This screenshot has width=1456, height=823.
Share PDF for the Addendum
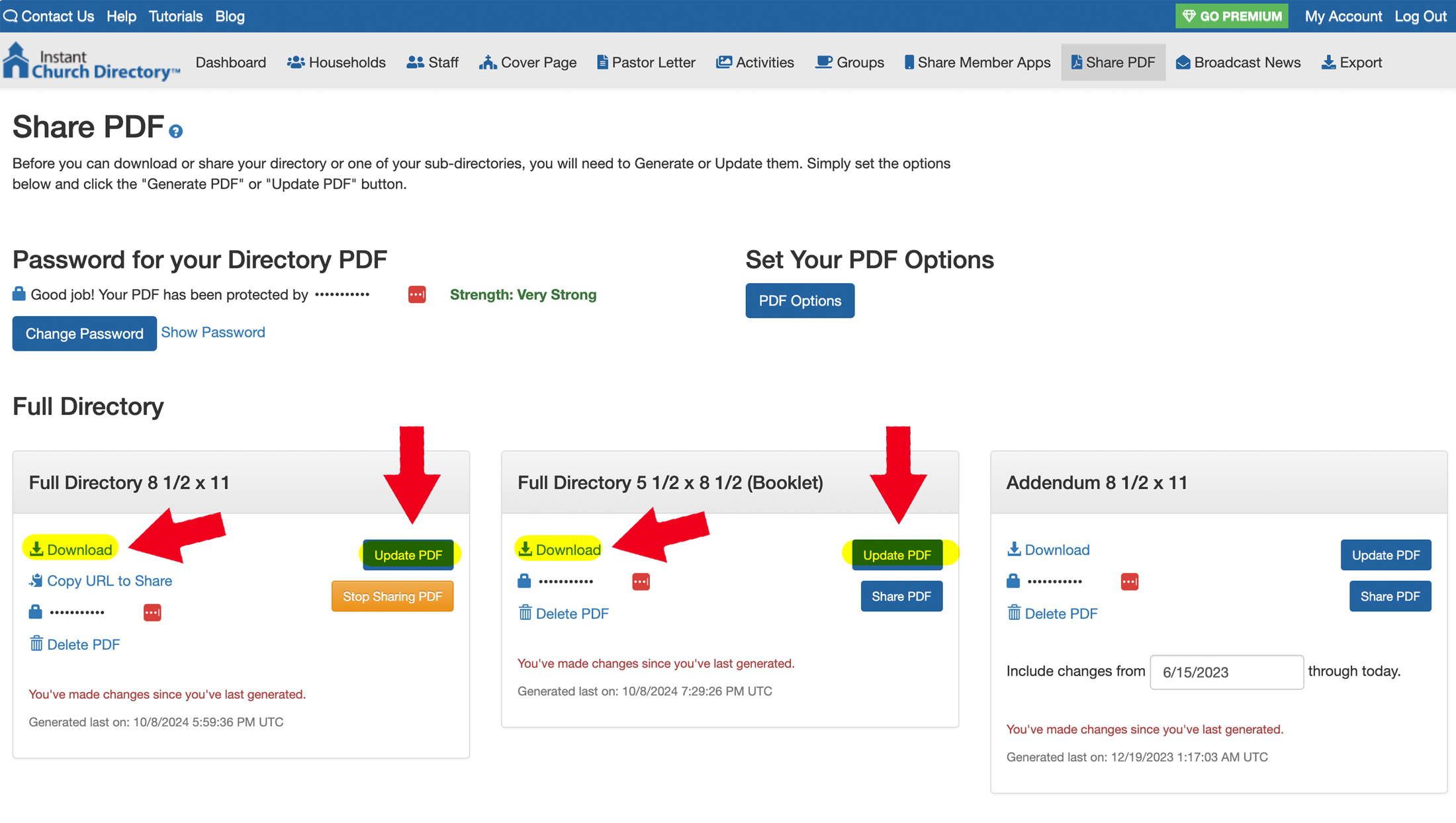pyautogui.click(x=1390, y=596)
